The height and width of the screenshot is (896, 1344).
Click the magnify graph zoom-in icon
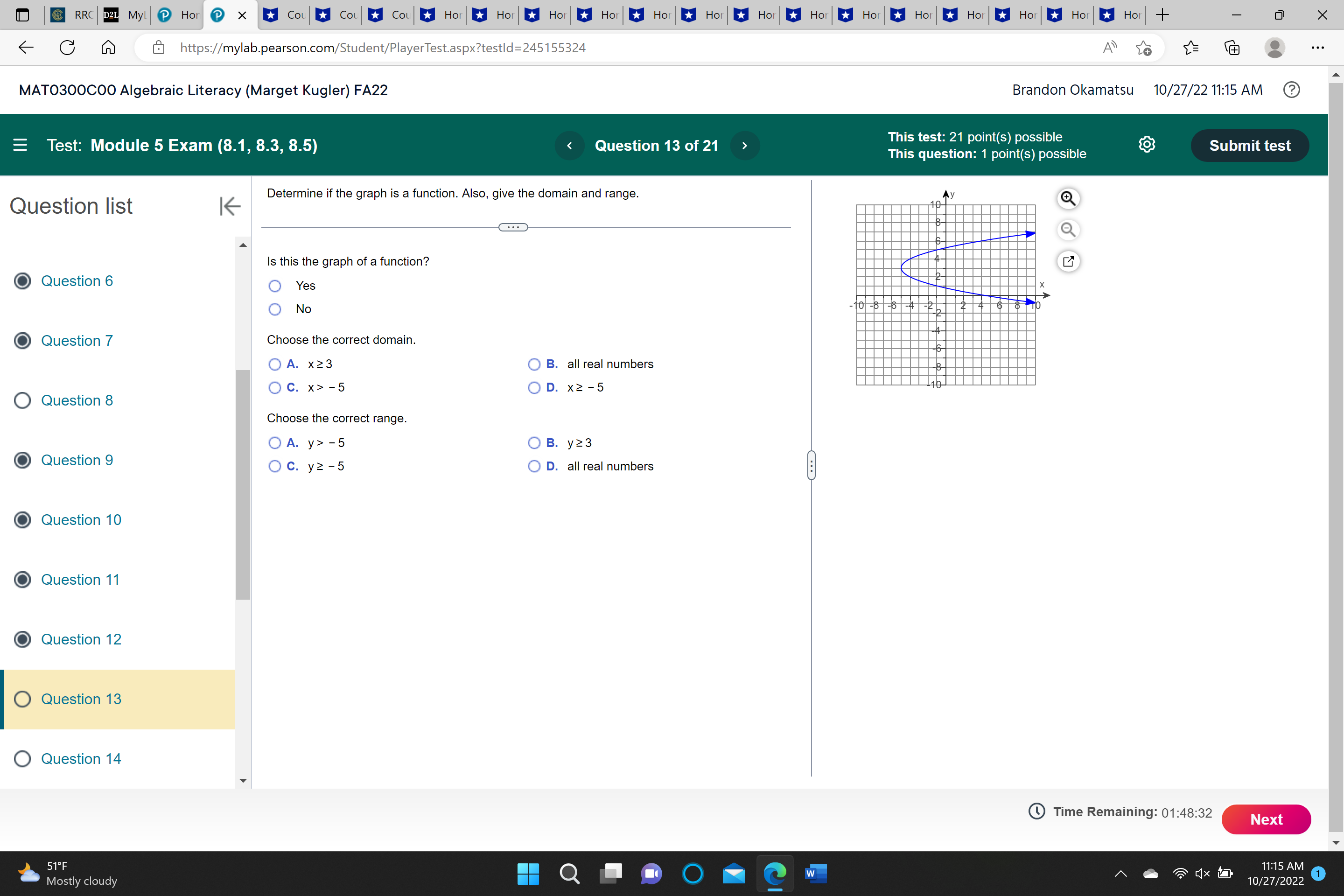(1069, 198)
